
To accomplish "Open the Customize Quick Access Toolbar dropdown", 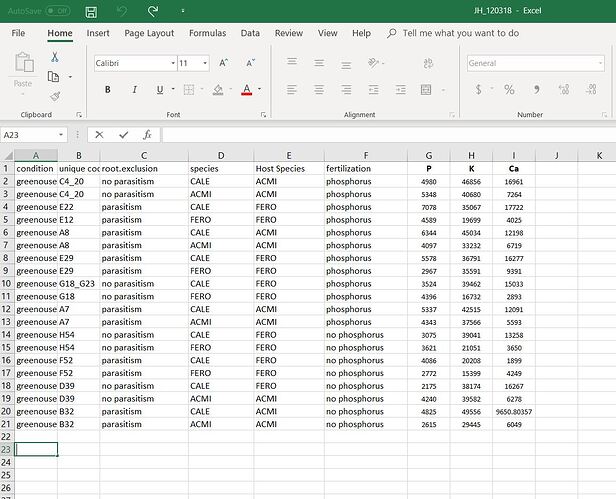I will click(183, 11).
